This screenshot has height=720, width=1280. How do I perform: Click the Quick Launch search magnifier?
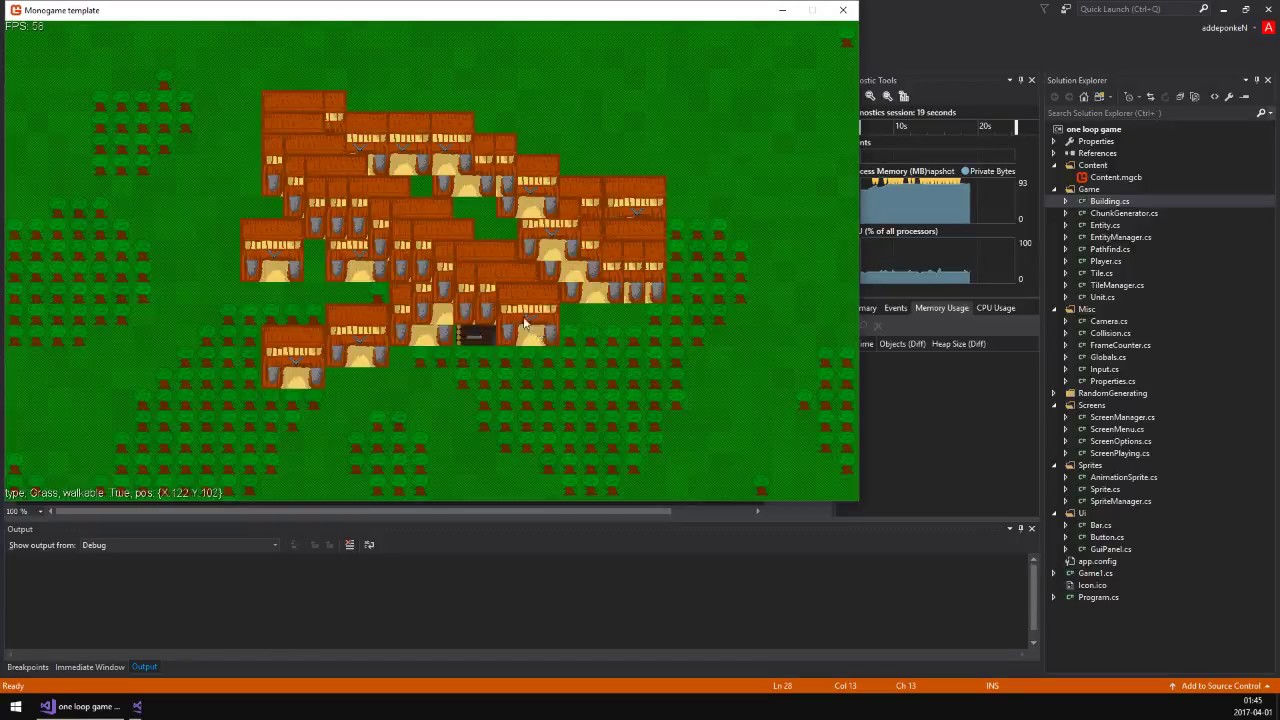(1204, 9)
